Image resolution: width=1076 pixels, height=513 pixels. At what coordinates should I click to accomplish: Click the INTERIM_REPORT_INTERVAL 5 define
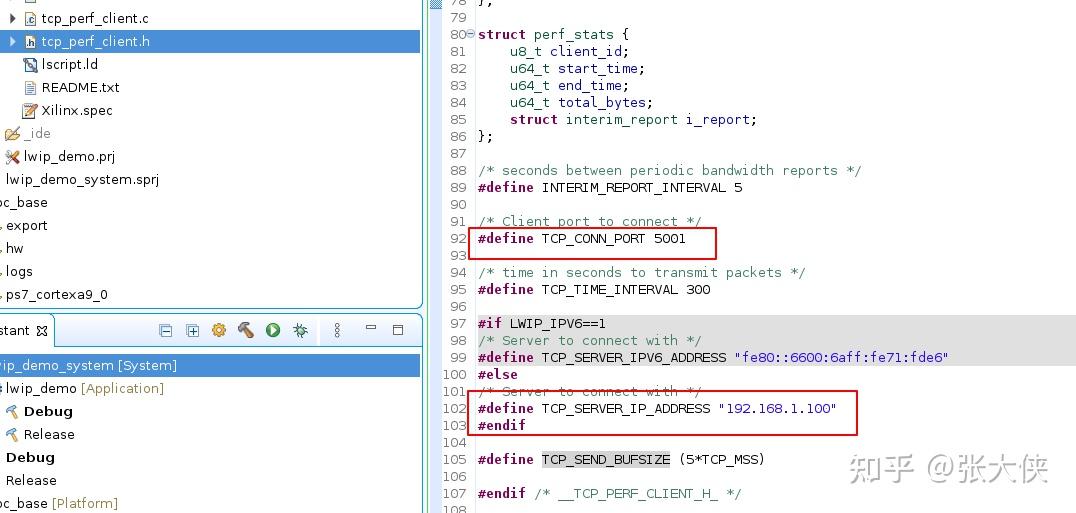click(x=610, y=188)
